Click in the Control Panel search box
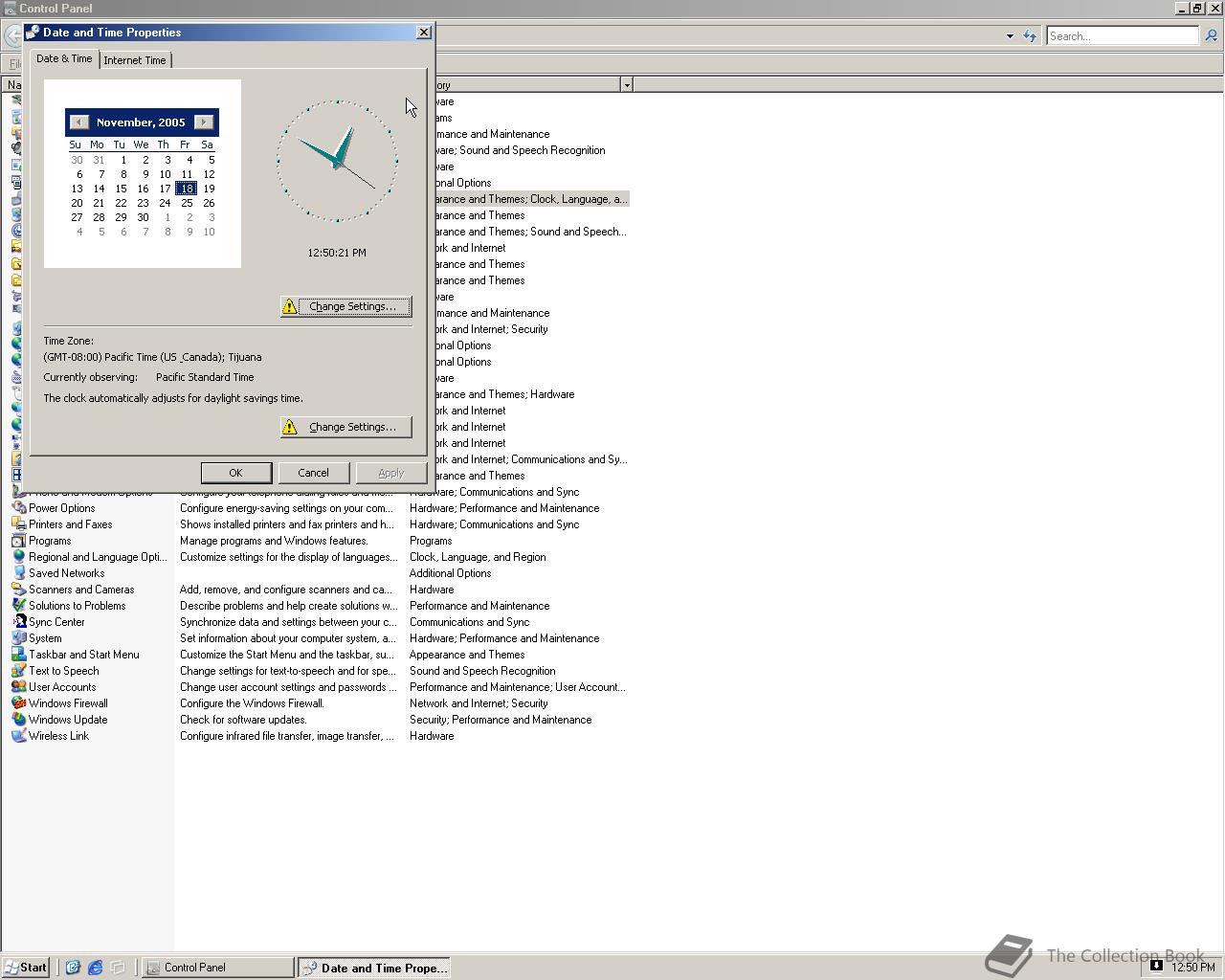 pyautogui.click(x=1122, y=35)
